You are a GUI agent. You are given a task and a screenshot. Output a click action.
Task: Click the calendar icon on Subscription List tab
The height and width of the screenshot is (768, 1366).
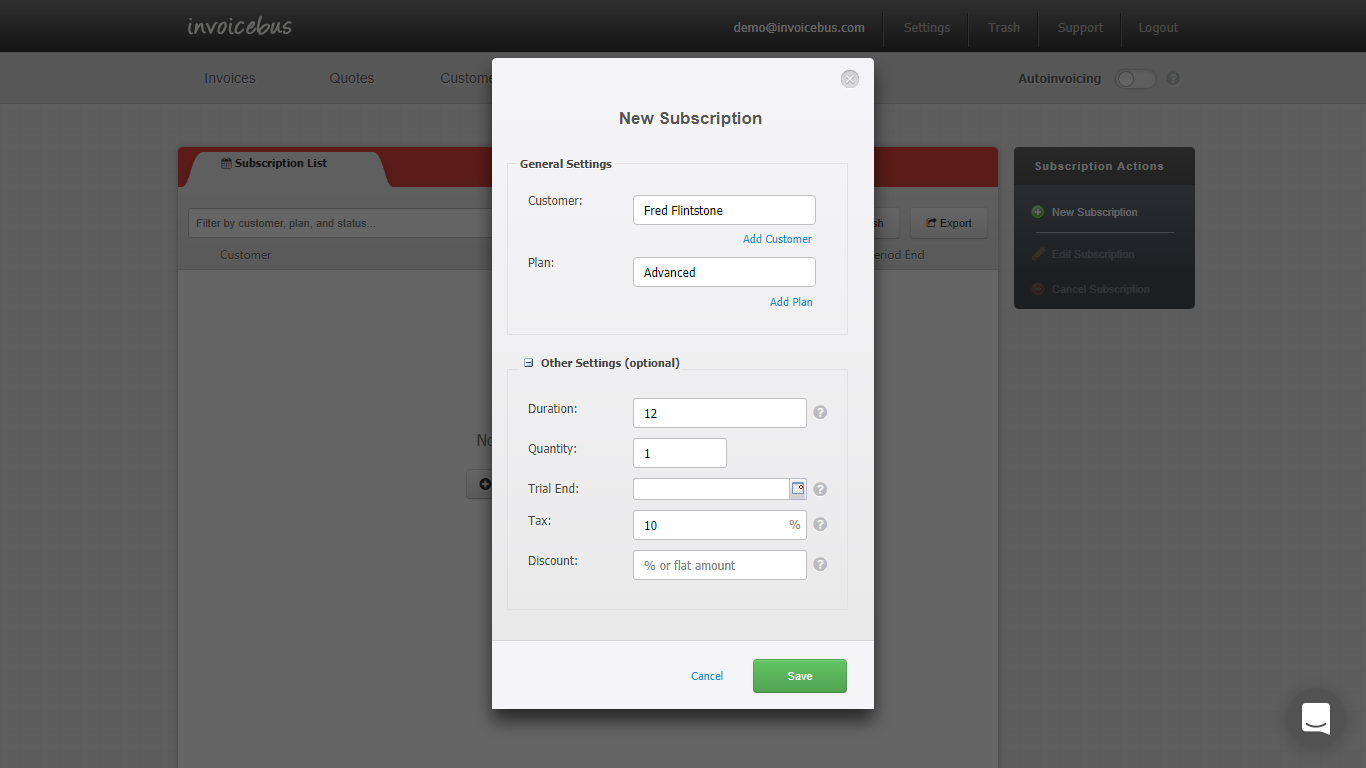pyautogui.click(x=224, y=162)
